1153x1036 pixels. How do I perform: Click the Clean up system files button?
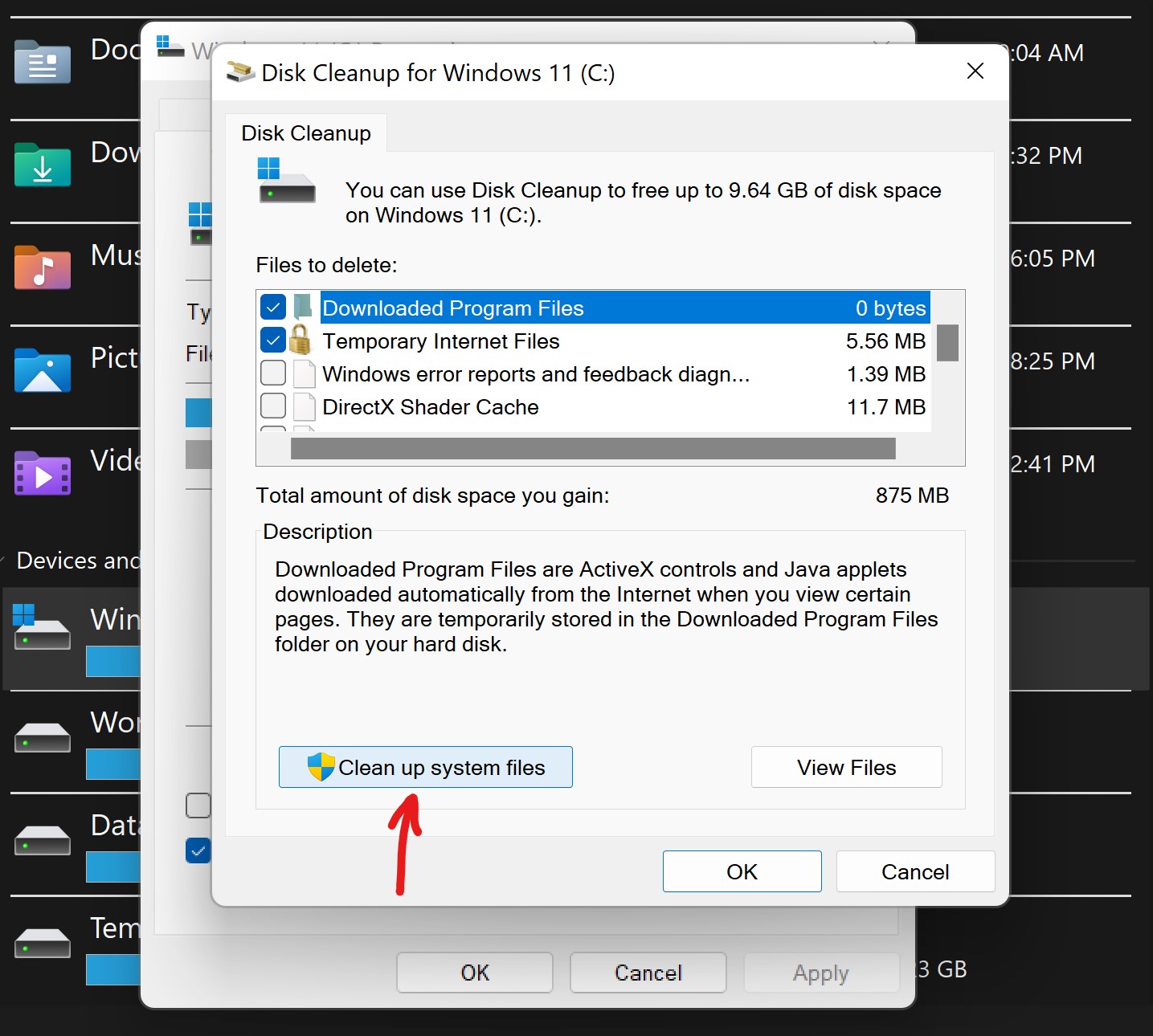coord(425,767)
